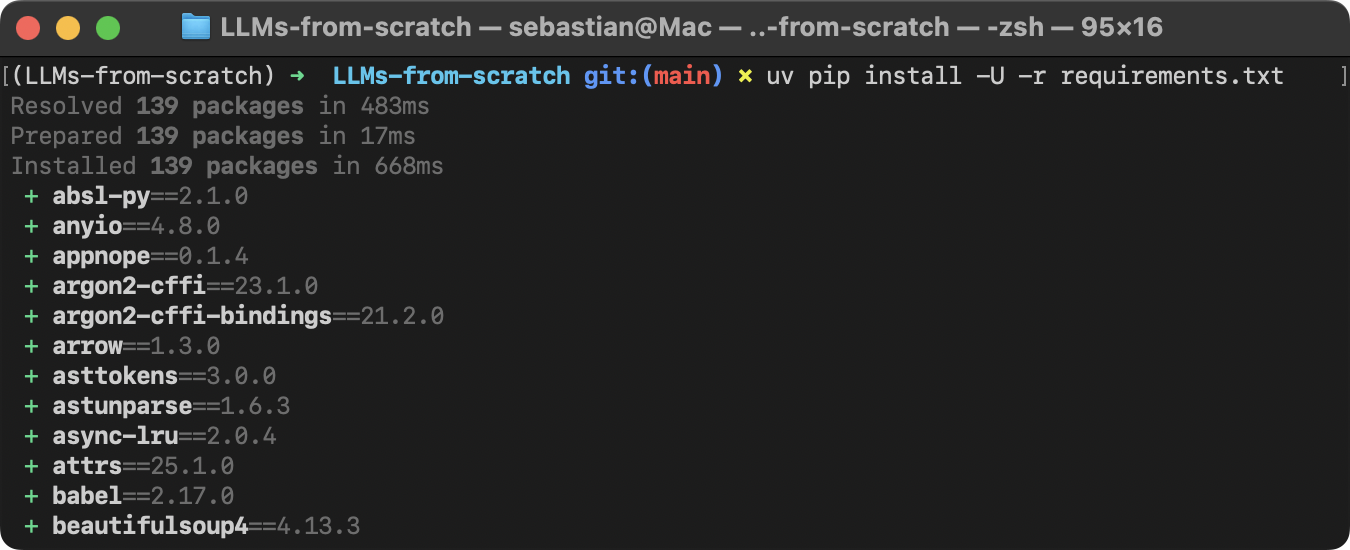Click the requirements.txt filename in the command

point(1172,76)
